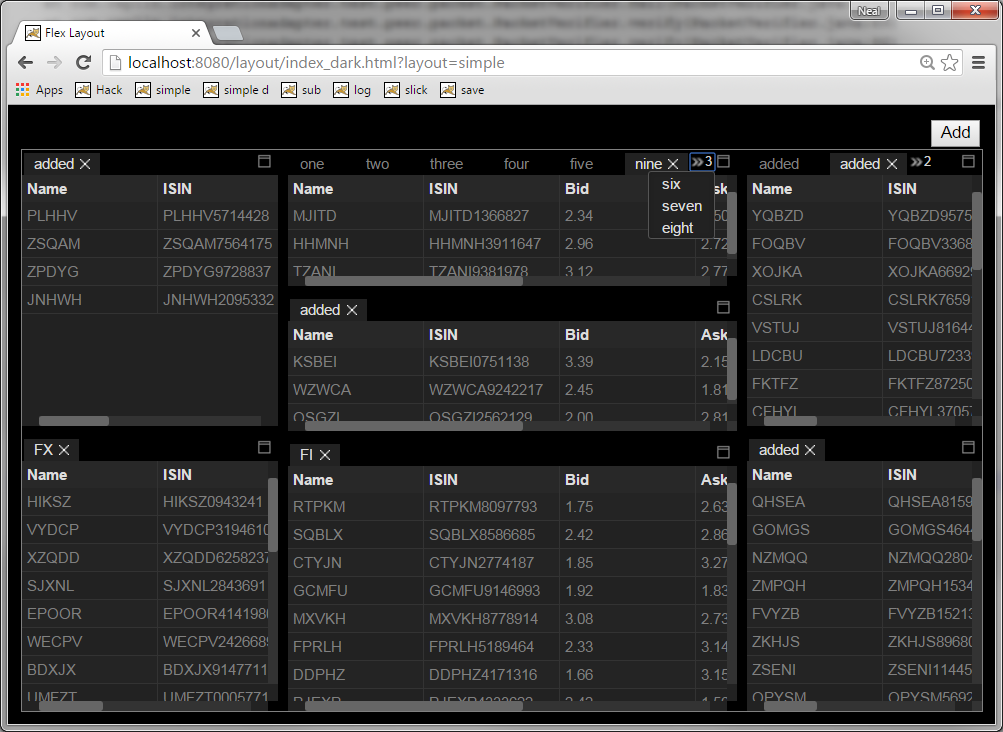Open the overflow menu showing 3 hidden tabs

pos(702,162)
